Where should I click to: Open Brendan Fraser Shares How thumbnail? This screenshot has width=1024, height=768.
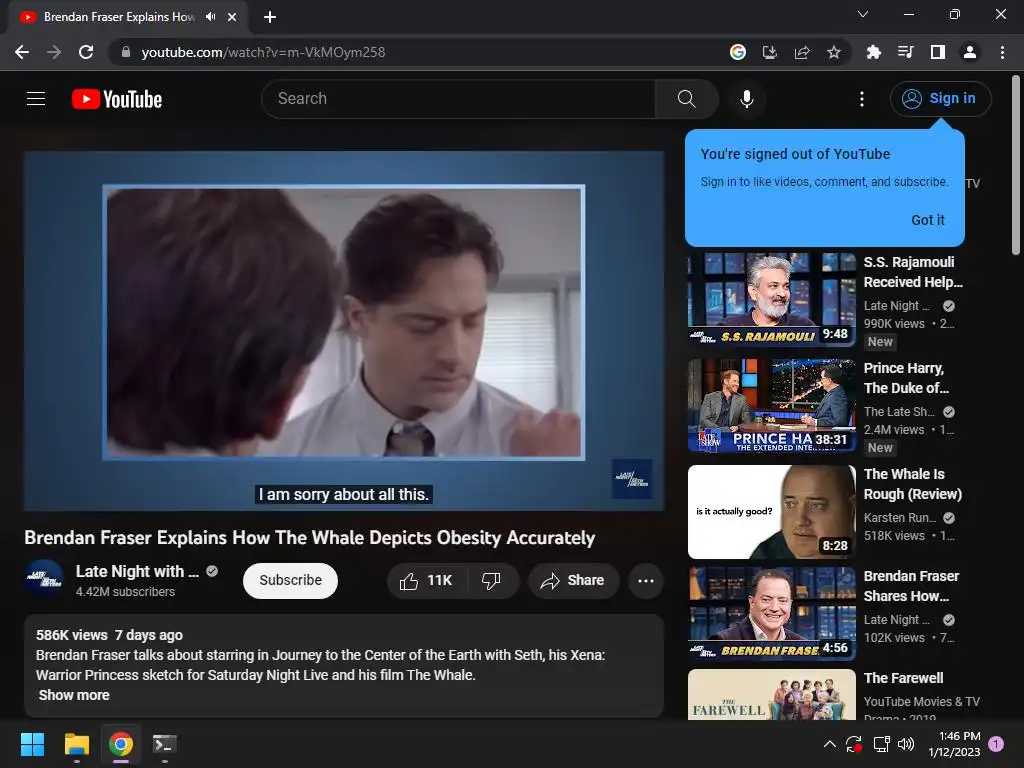pos(771,613)
